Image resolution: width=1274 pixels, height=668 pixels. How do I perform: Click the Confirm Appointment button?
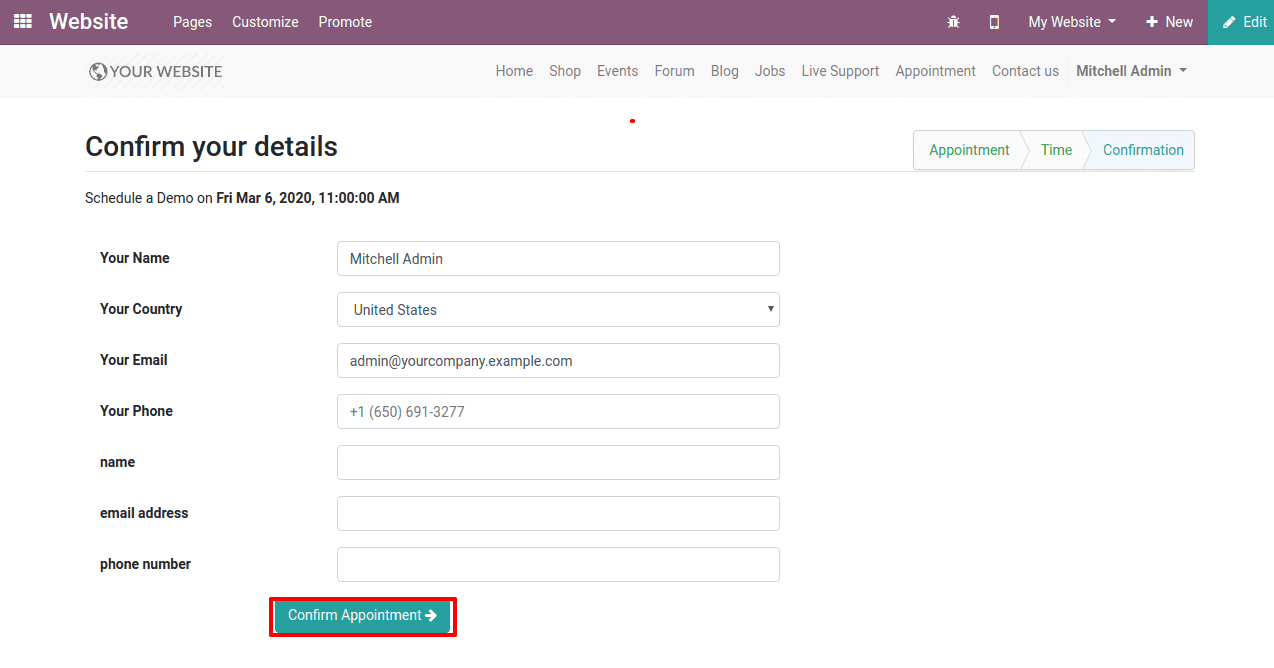[363, 616]
